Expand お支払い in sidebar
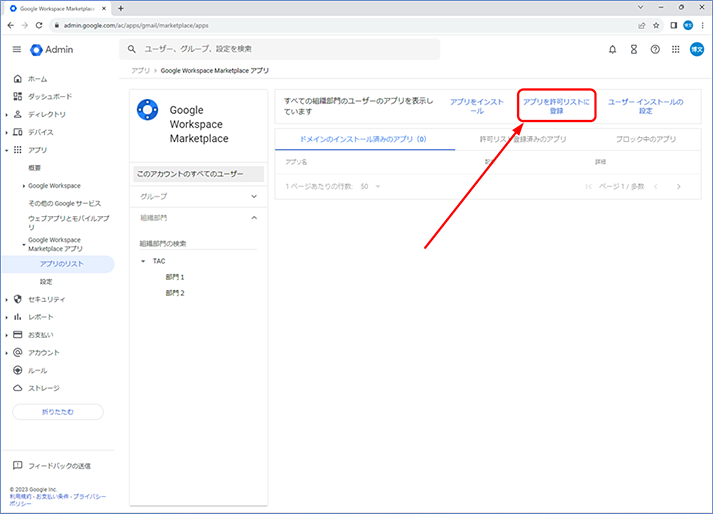Screen dimensions: 713x514 pyautogui.click(x=6, y=335)
